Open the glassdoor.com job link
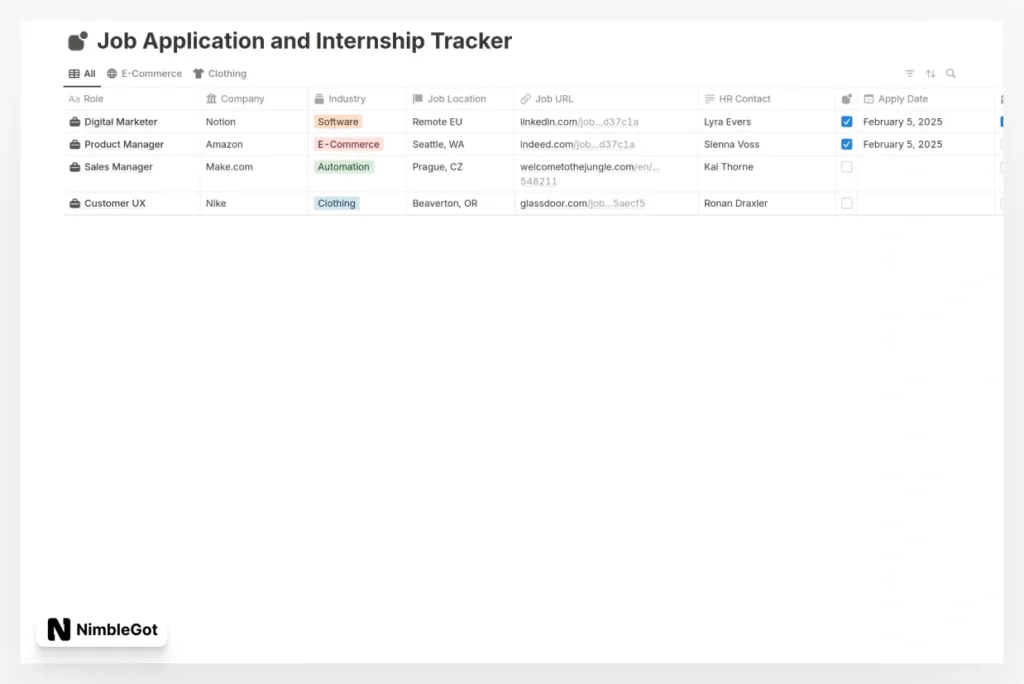The height and width of the screenshot is (684, 1024). pos(582,204)
